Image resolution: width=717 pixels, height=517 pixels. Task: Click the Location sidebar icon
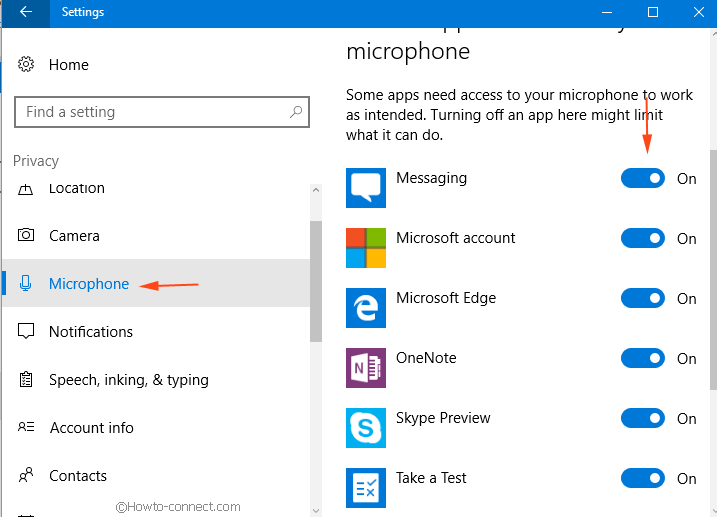point(26,188)
